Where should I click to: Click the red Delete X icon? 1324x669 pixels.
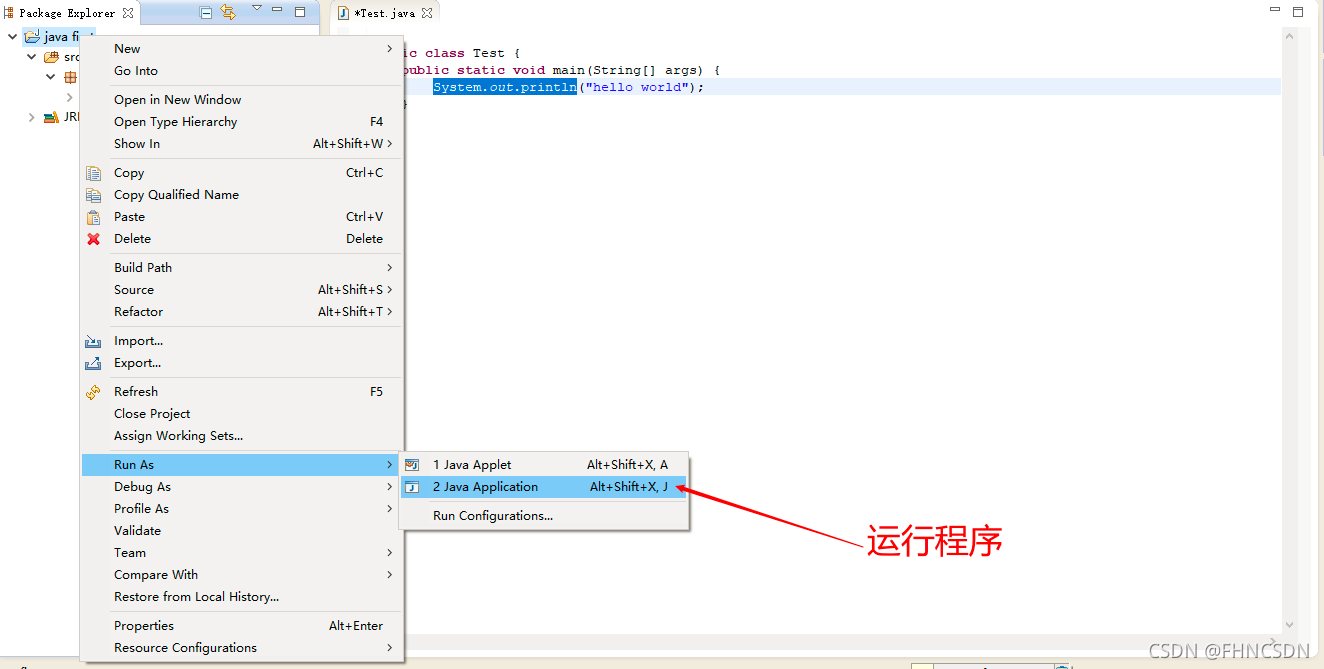pos(93,239)
